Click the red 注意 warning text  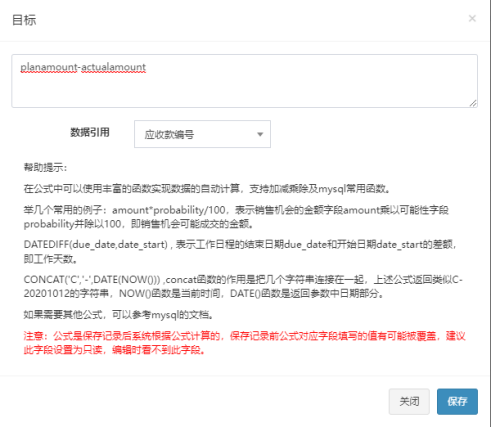point(244,343)
